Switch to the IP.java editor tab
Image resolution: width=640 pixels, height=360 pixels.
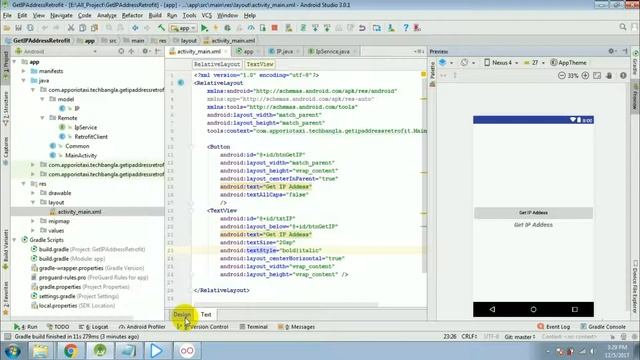[284, 51]
